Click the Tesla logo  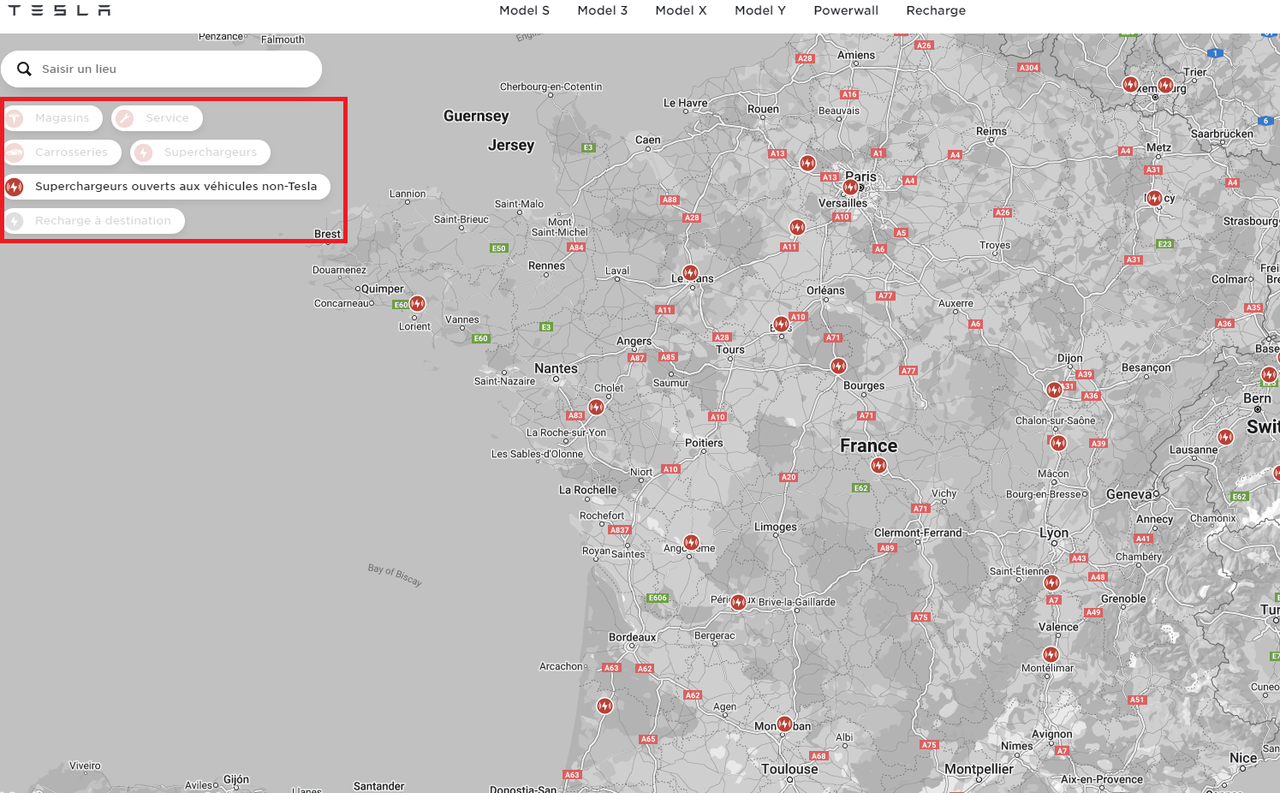tap(59, 10)
